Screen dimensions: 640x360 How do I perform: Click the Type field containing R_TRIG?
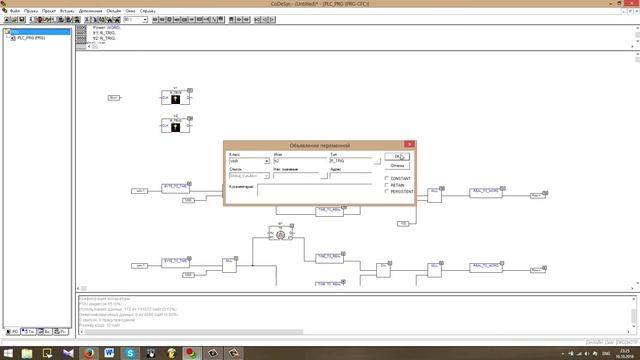[x=351, y=161]
